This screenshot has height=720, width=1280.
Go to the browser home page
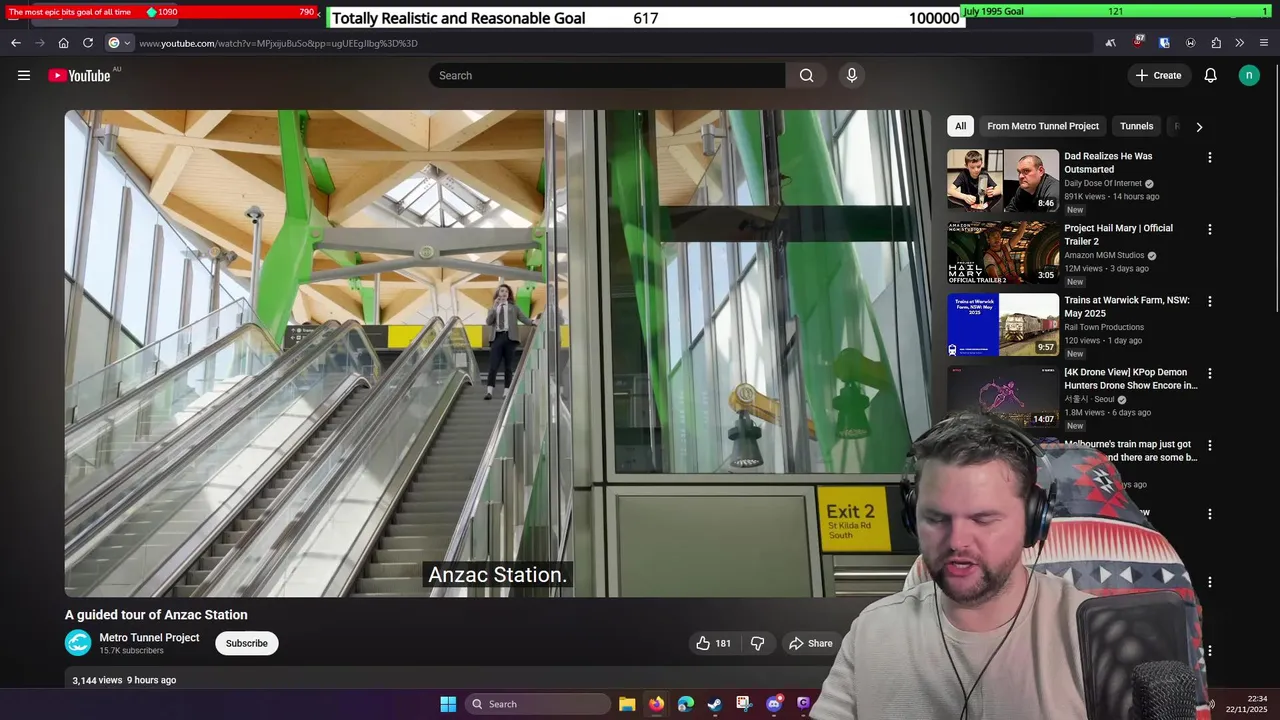pyautogui.click(x=64, y=43)
